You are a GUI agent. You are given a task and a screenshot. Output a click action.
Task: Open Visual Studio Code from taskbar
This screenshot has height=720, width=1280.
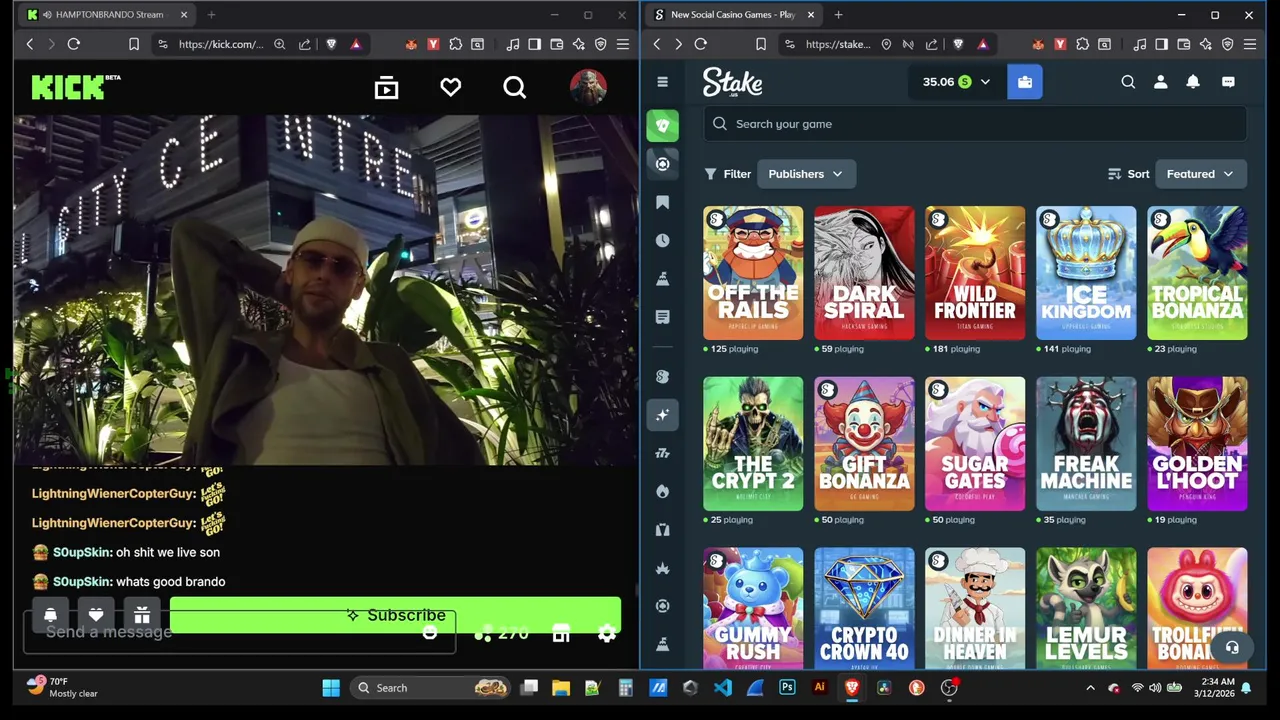coord(723,688)
